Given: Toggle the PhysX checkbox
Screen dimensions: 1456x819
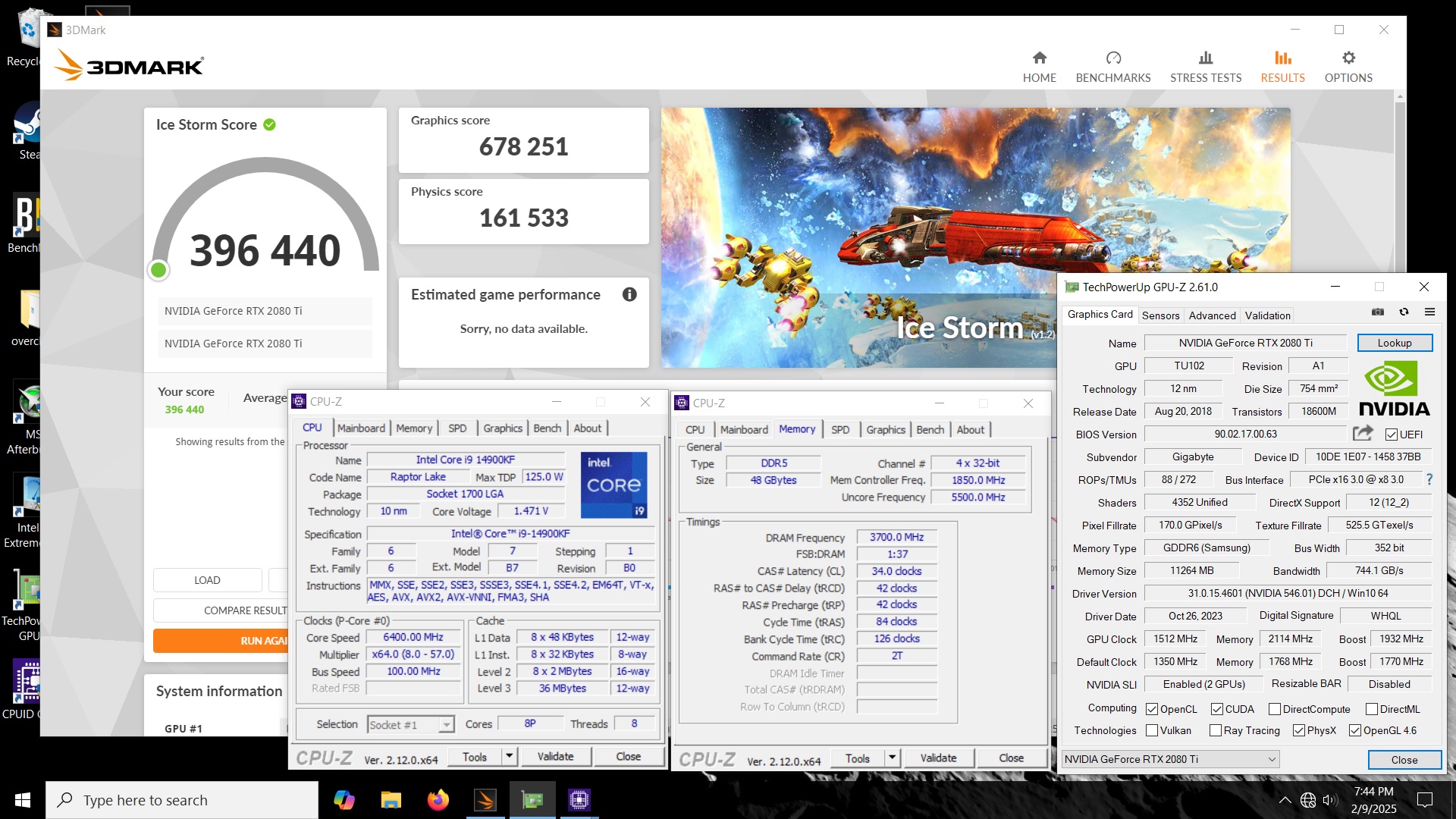Looking at the screenshot, I should pyautogui.click(x=1299, y=730).
